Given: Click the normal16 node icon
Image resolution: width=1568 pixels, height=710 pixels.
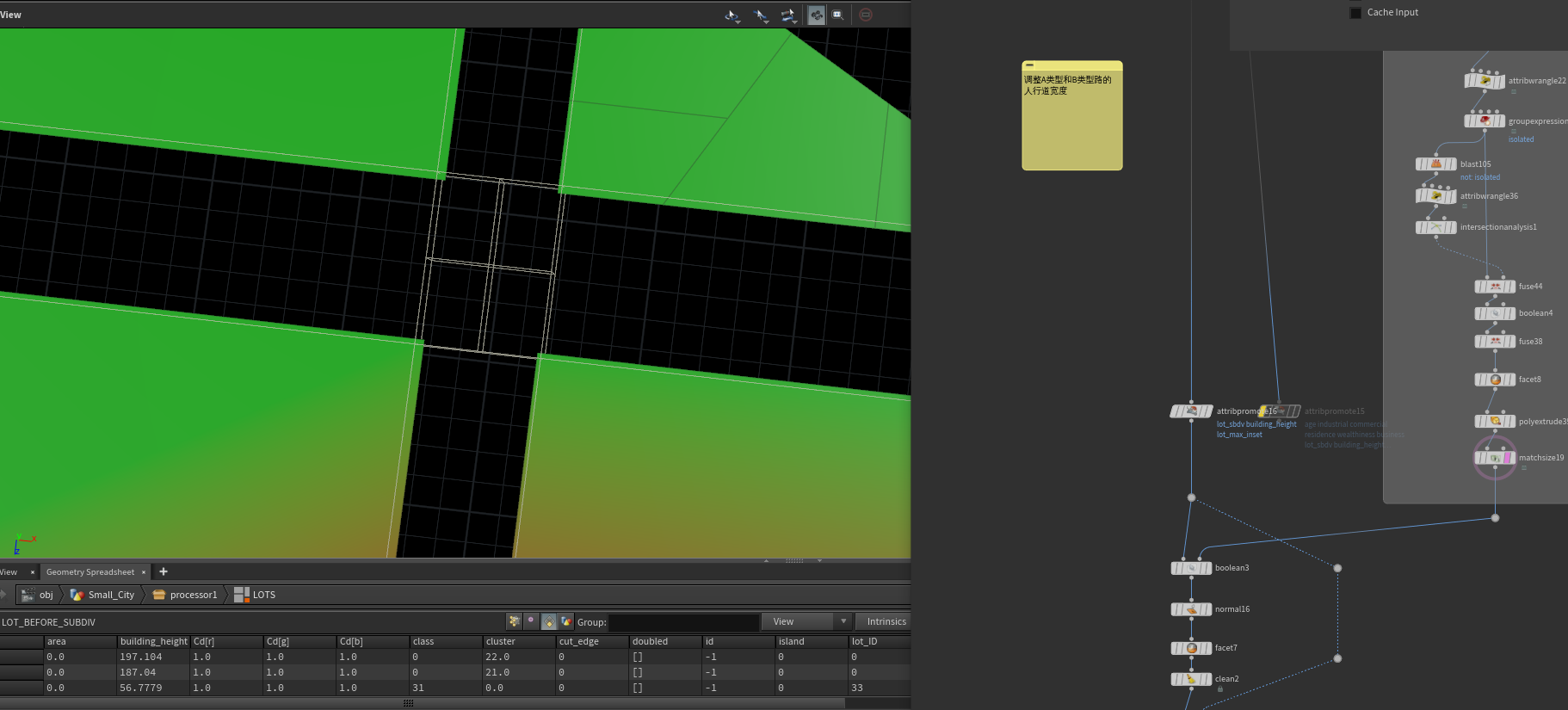Looking at the screenshot, I should coord(1191,609).
